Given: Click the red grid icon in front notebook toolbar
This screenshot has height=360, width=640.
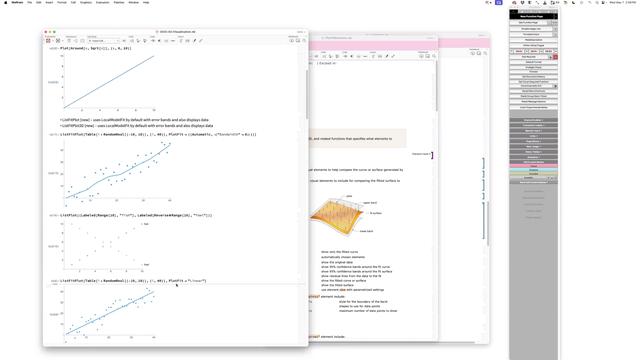Looking at the screenshot, I should (48, 41).
